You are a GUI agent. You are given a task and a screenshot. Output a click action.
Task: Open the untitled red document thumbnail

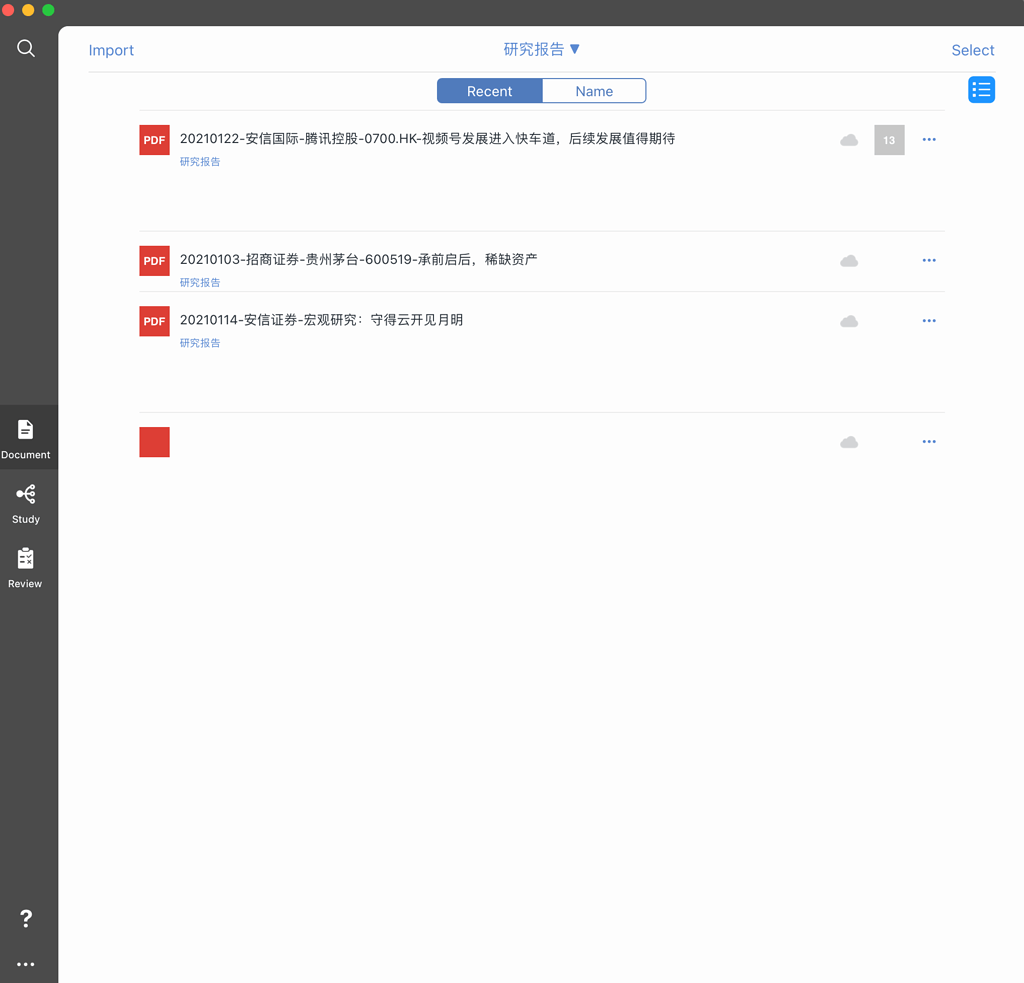click(x=154, y=442)
